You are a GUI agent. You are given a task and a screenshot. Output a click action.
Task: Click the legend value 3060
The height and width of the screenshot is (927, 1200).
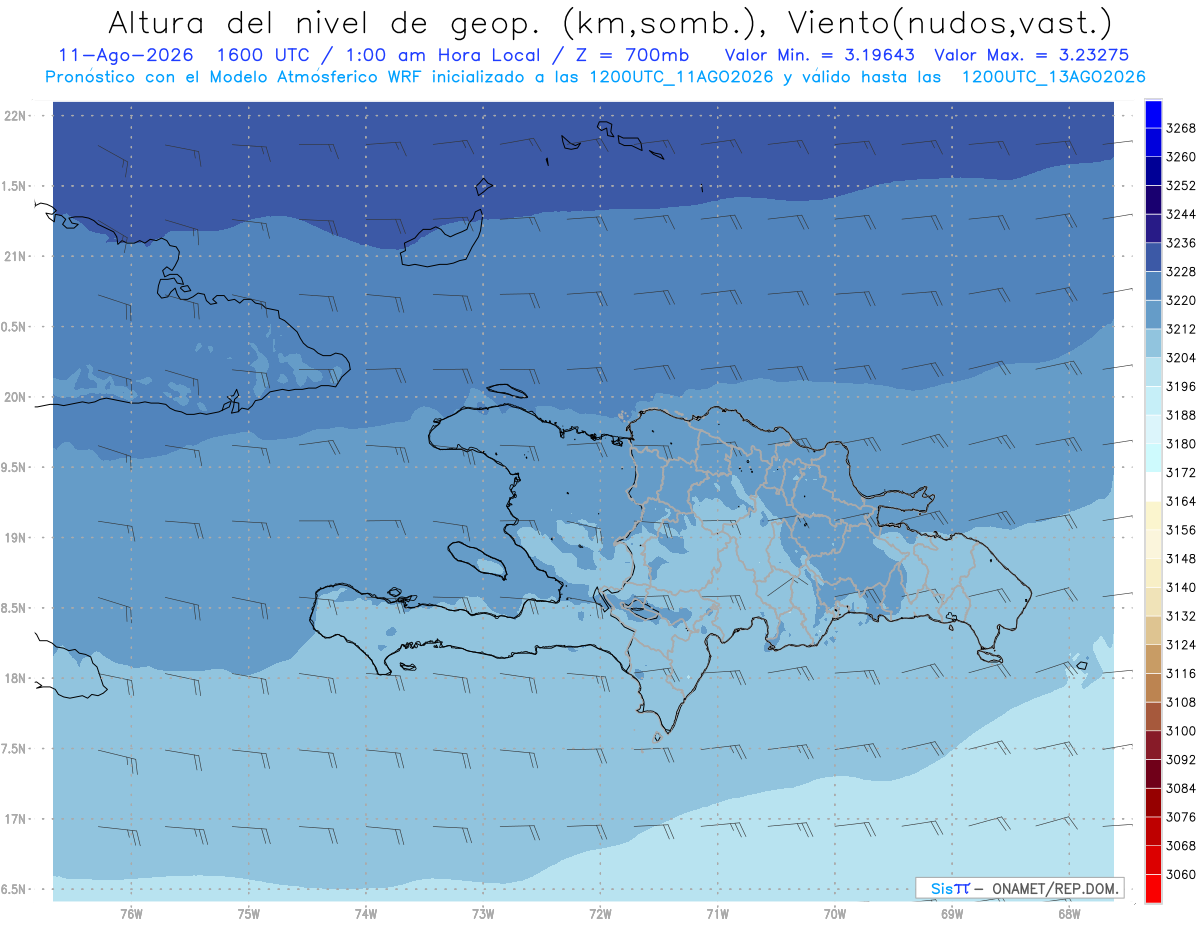tap(1180, 875)
